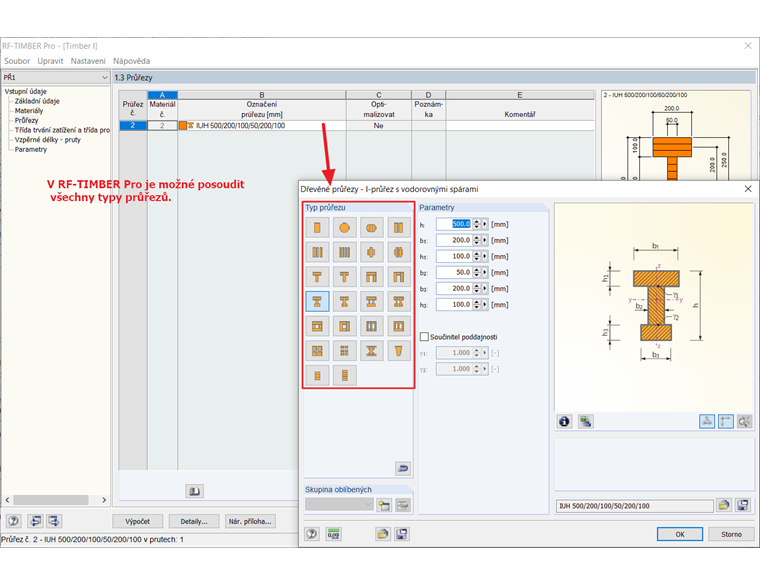Viewport: 760px width, 585px height.
Task: Open the Nápověda menu
Action: pos(131,61)
